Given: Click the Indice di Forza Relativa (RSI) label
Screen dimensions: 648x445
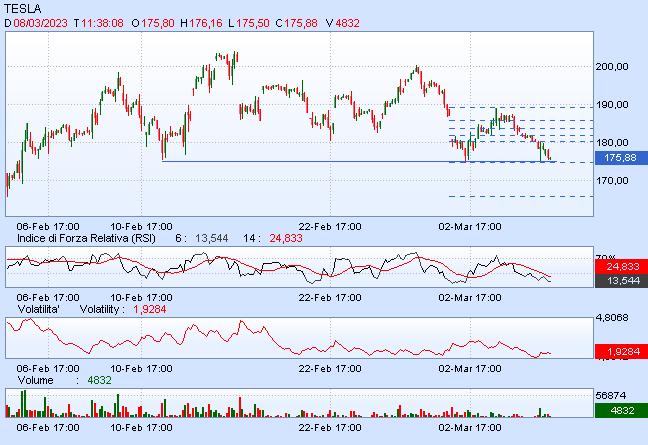Looking at the screenshot, I should pyautogui.click(x=86, y=238).
